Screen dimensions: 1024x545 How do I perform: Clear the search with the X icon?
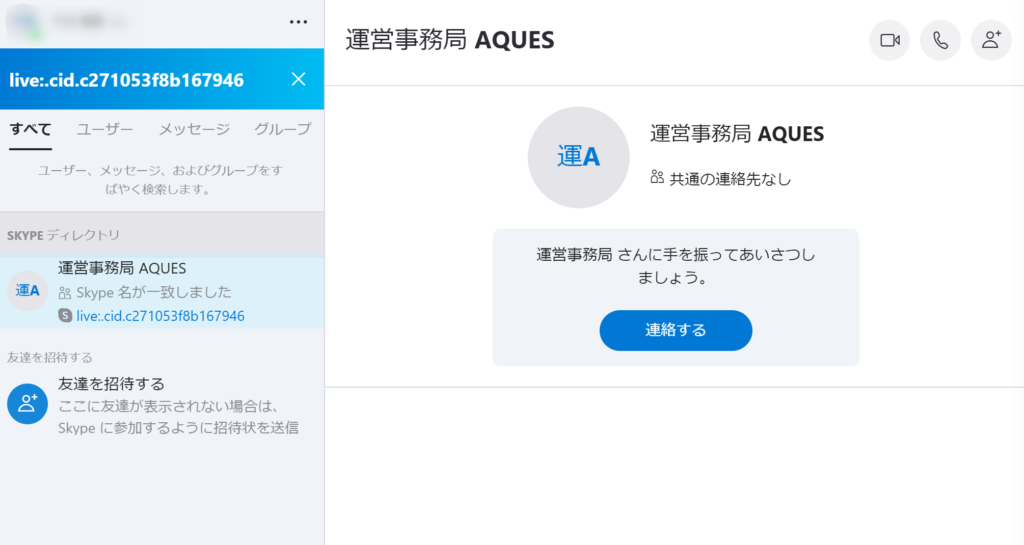click(298, 79)
